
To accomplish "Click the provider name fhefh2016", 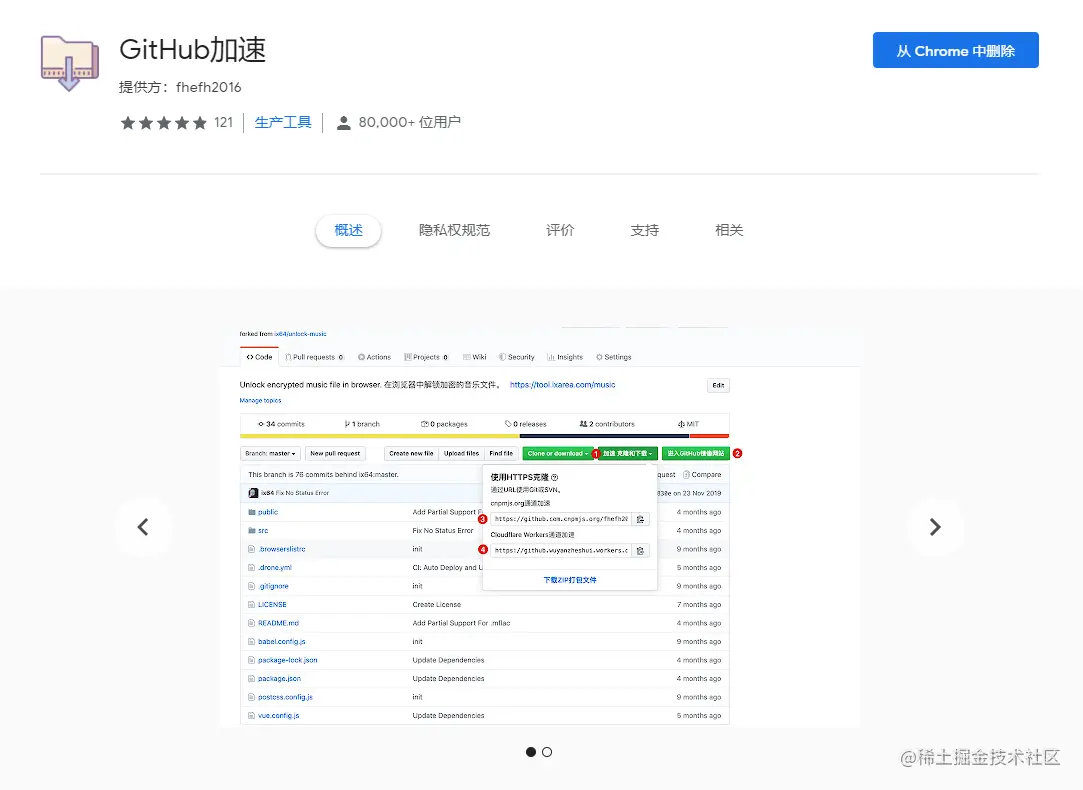I will click(x=209, y=87).
